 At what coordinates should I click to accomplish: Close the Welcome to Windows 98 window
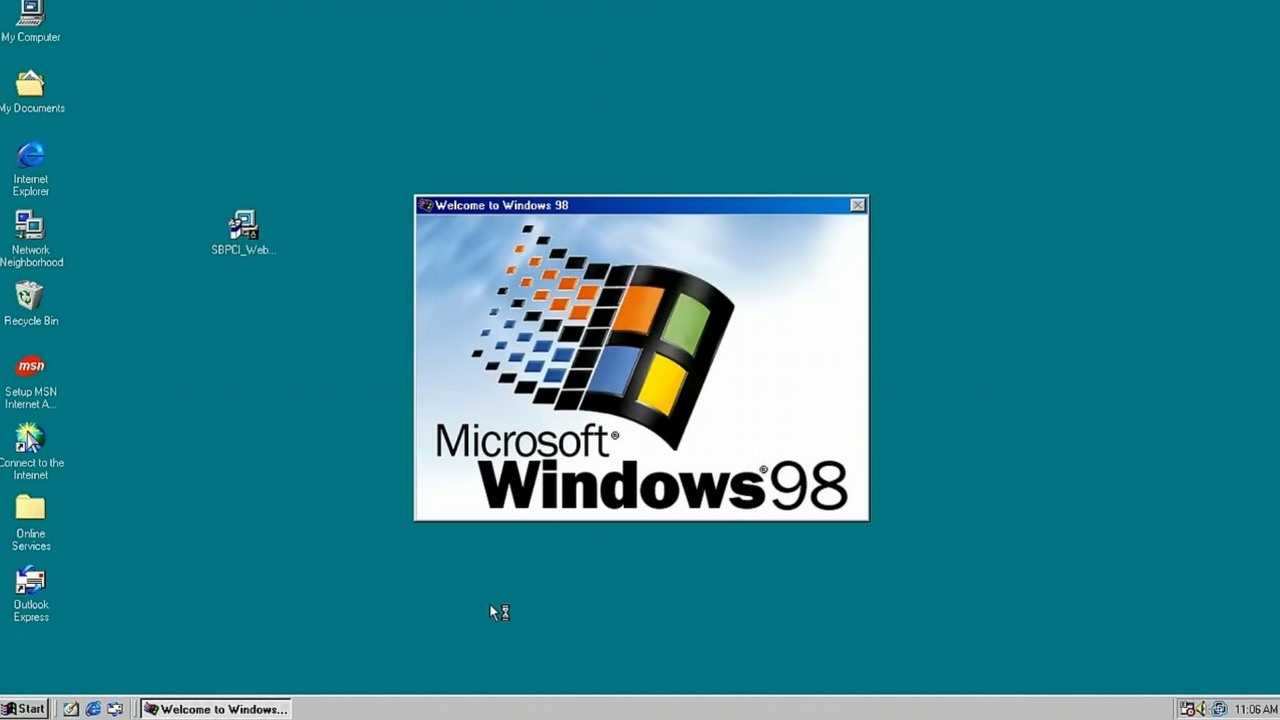858,205
